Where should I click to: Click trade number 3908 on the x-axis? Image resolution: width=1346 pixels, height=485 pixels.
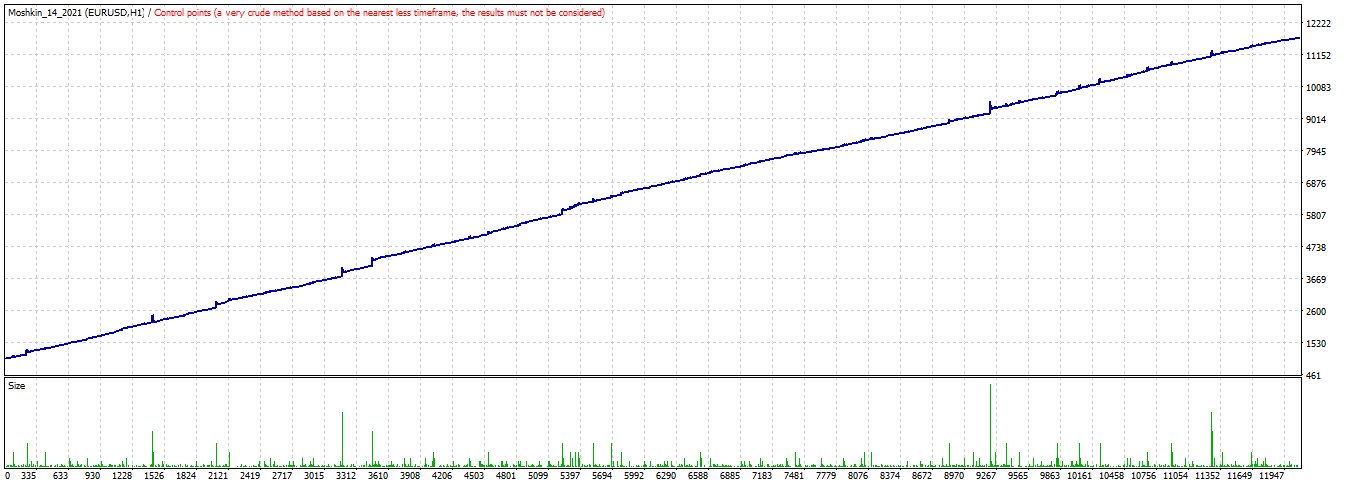point(410,477)
